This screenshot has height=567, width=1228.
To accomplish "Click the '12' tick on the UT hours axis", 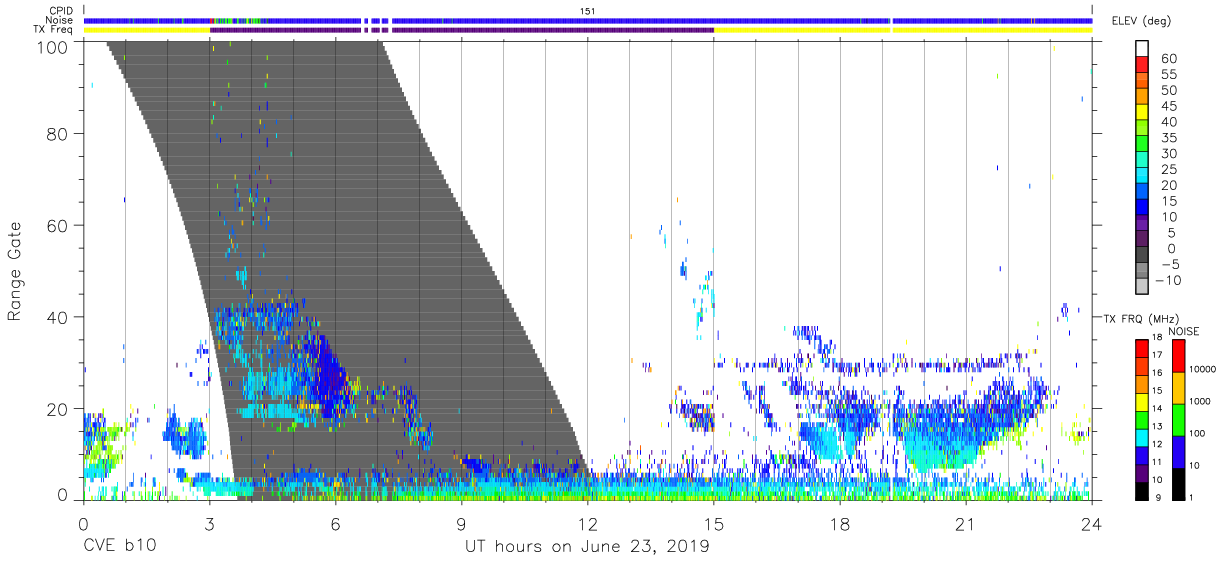I will click(587, 522).
